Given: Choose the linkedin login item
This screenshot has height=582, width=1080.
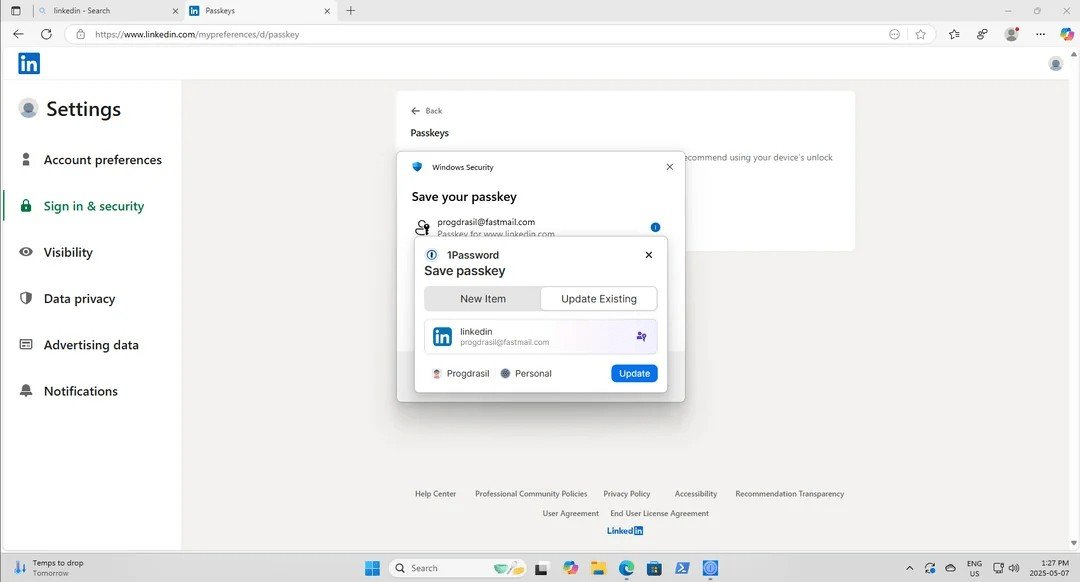Looking at the screenshot, I should [541, 337].
